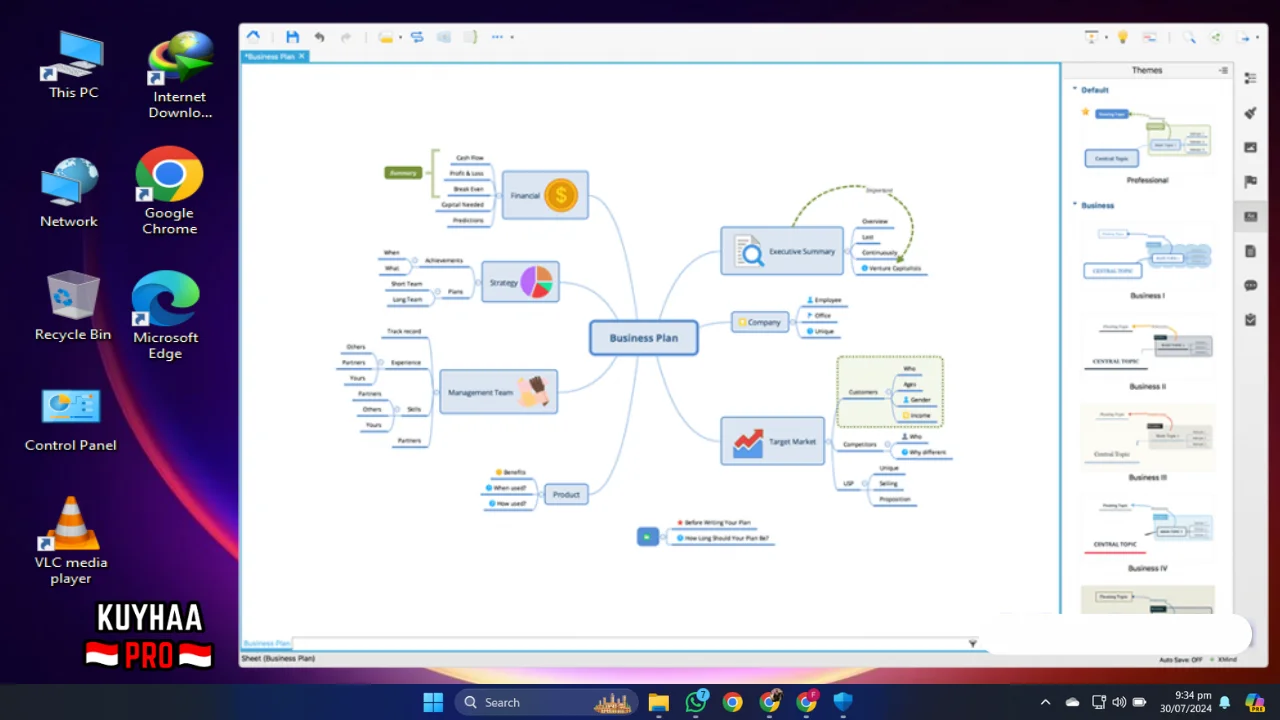Open the Themes panel menu icon
The width and height of the screenshot is (1280, 720).
coord(1223,70)
